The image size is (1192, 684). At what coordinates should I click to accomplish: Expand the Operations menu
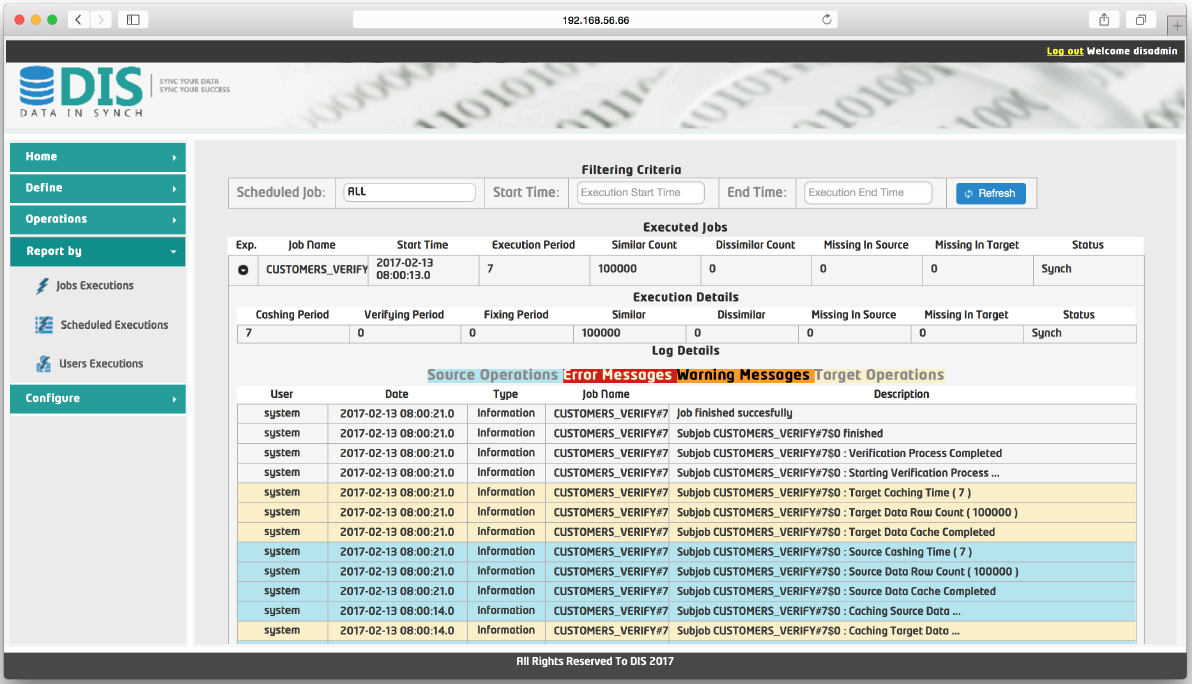(98, 220)
